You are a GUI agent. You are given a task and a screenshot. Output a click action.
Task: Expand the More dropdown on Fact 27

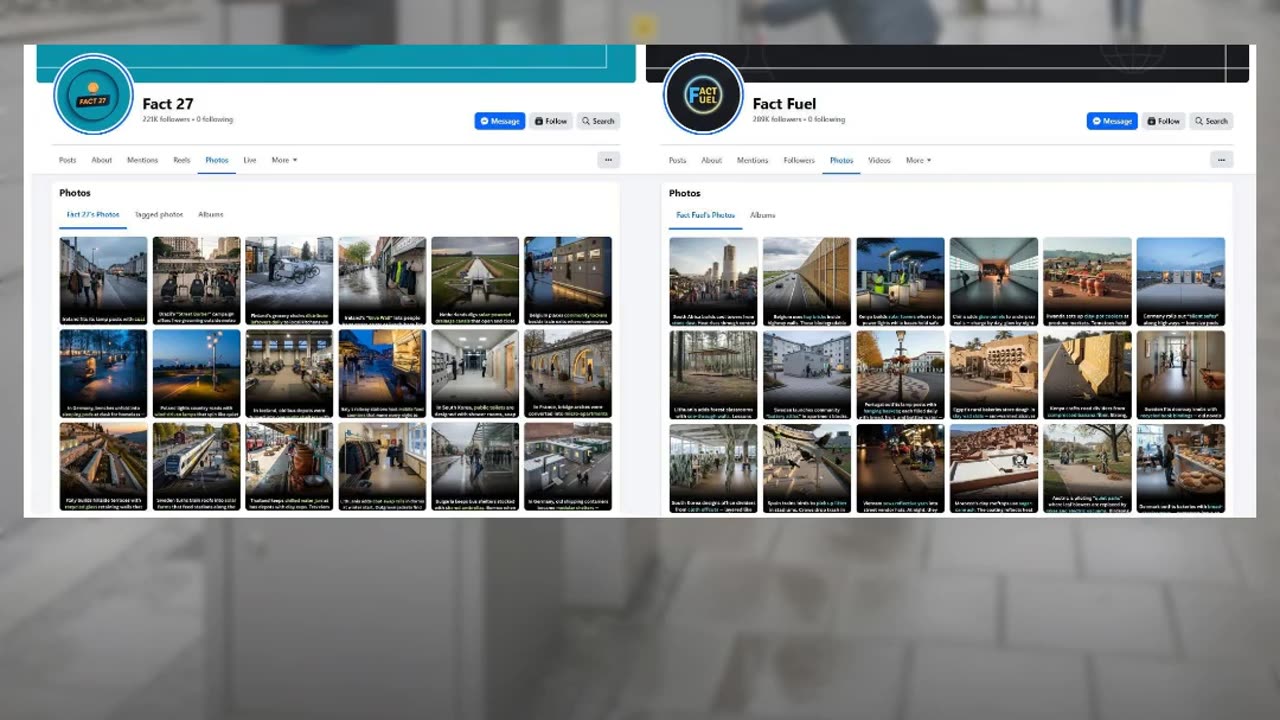[284, 160]
